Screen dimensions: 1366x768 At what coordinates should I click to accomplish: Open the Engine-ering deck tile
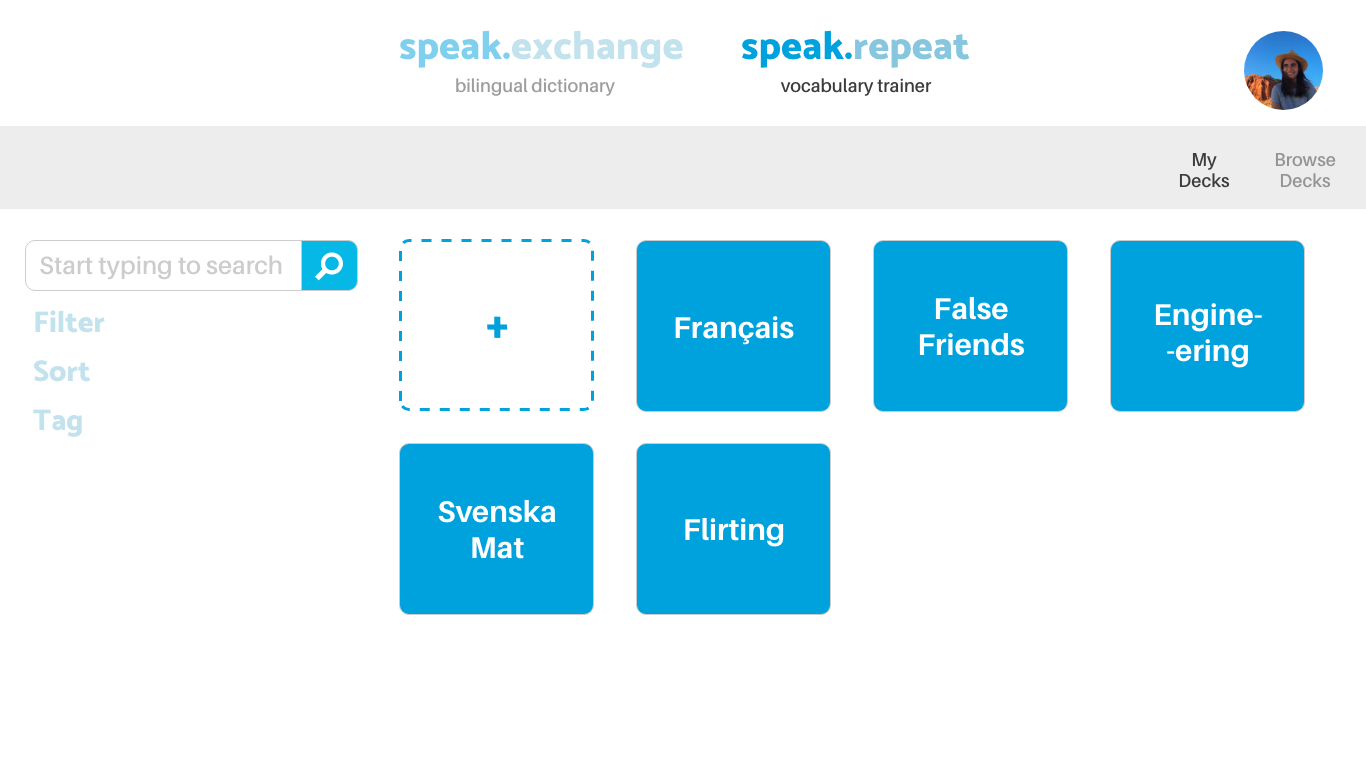tap(1207, 326)
